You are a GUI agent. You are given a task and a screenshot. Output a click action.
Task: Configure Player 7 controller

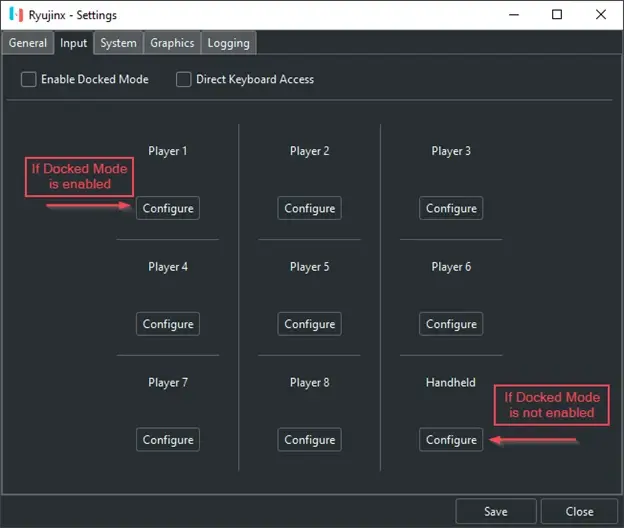[x=168, y=440]
